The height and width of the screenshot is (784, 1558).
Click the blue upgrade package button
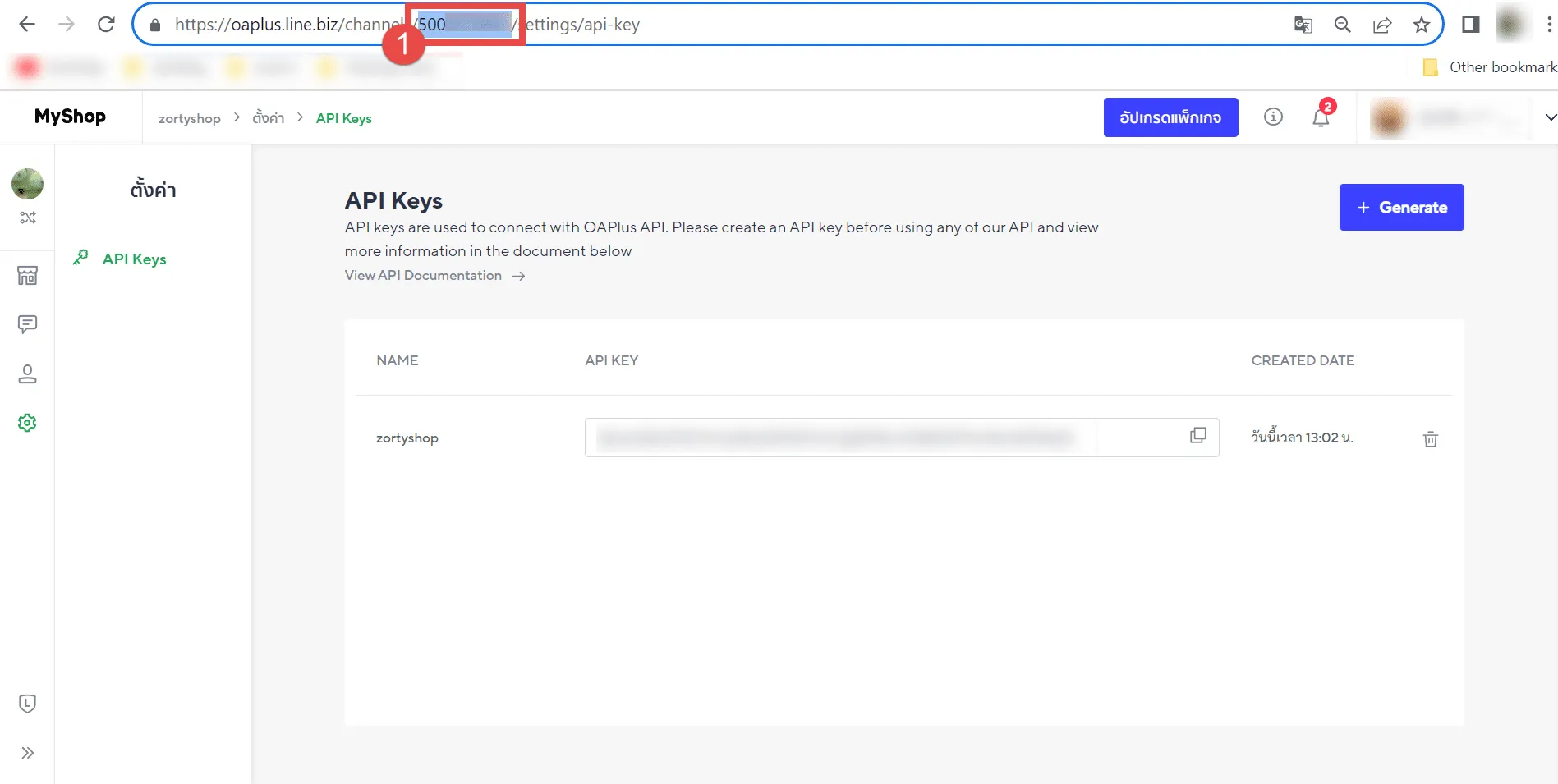tap(1170, 117)
